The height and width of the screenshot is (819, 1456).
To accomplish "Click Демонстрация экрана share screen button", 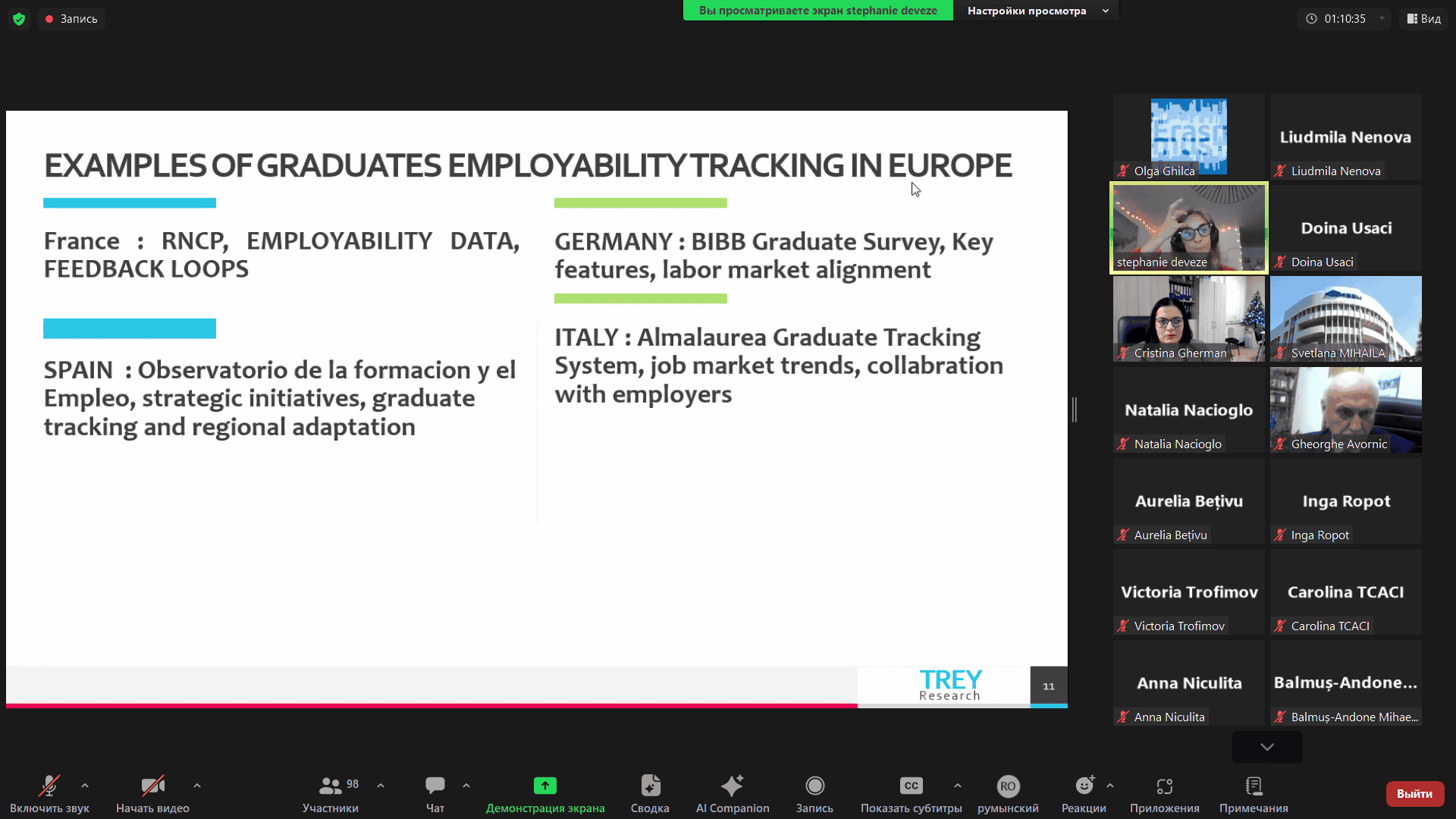I will (x=544, y=786).
